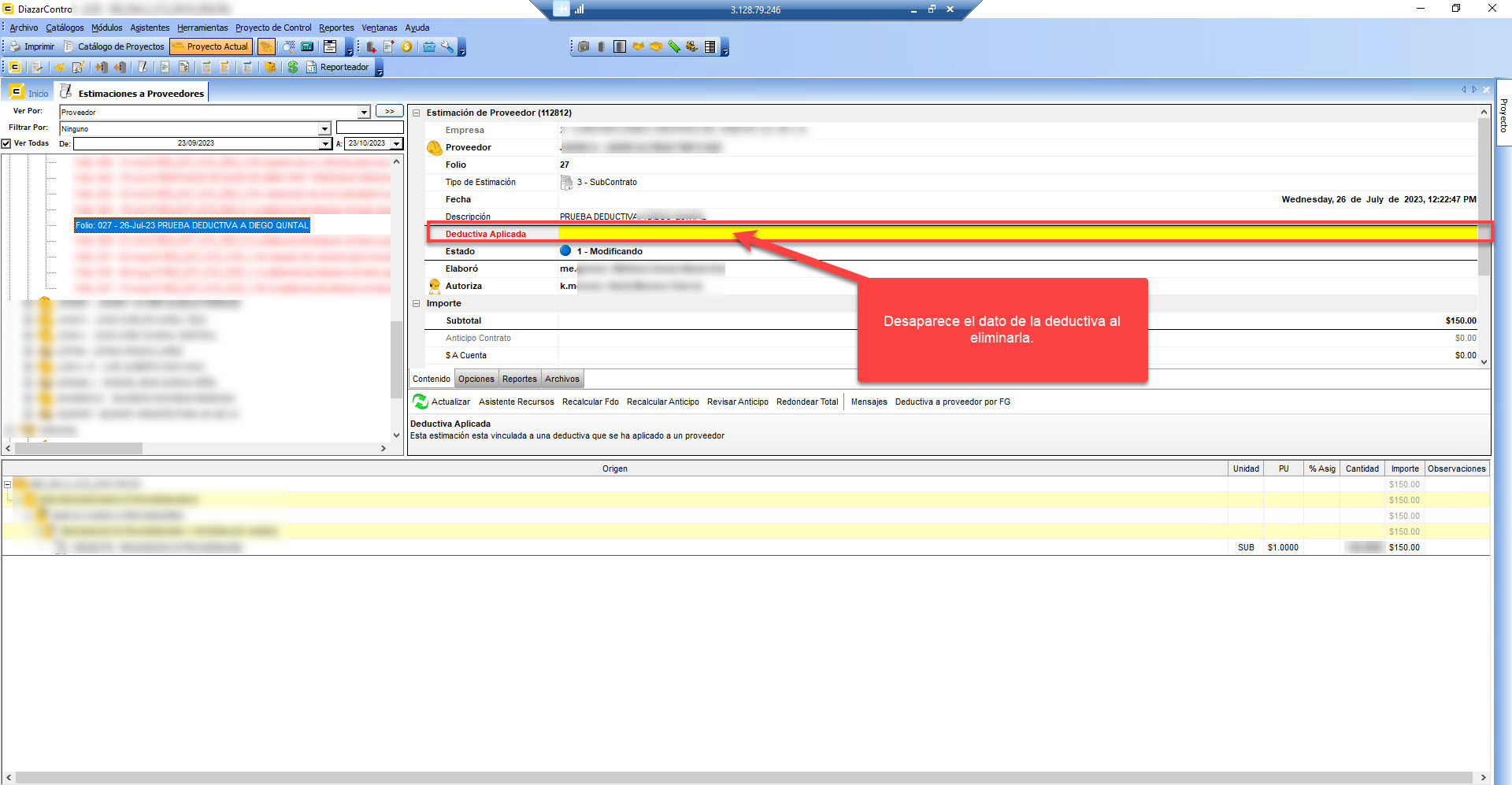Switch to the Opciones tab

[x=476, y=380]
